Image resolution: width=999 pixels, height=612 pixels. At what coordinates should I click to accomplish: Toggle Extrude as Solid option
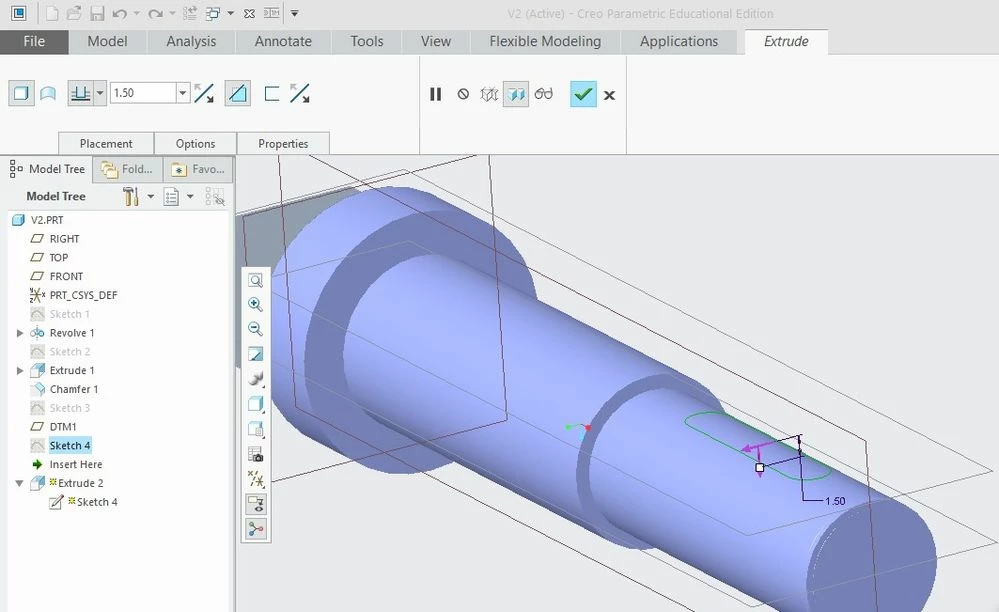[21, 94]
